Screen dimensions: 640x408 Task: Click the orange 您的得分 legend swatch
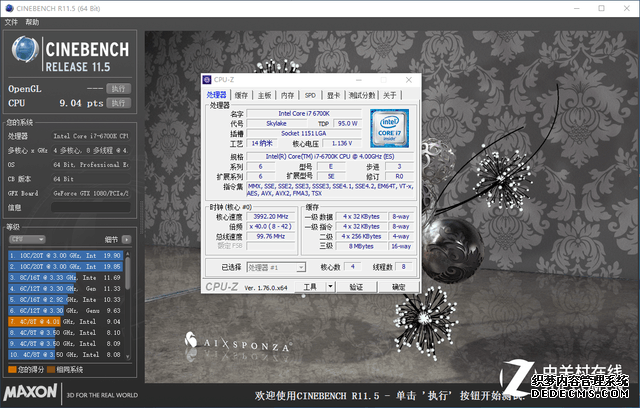[12, 370]
